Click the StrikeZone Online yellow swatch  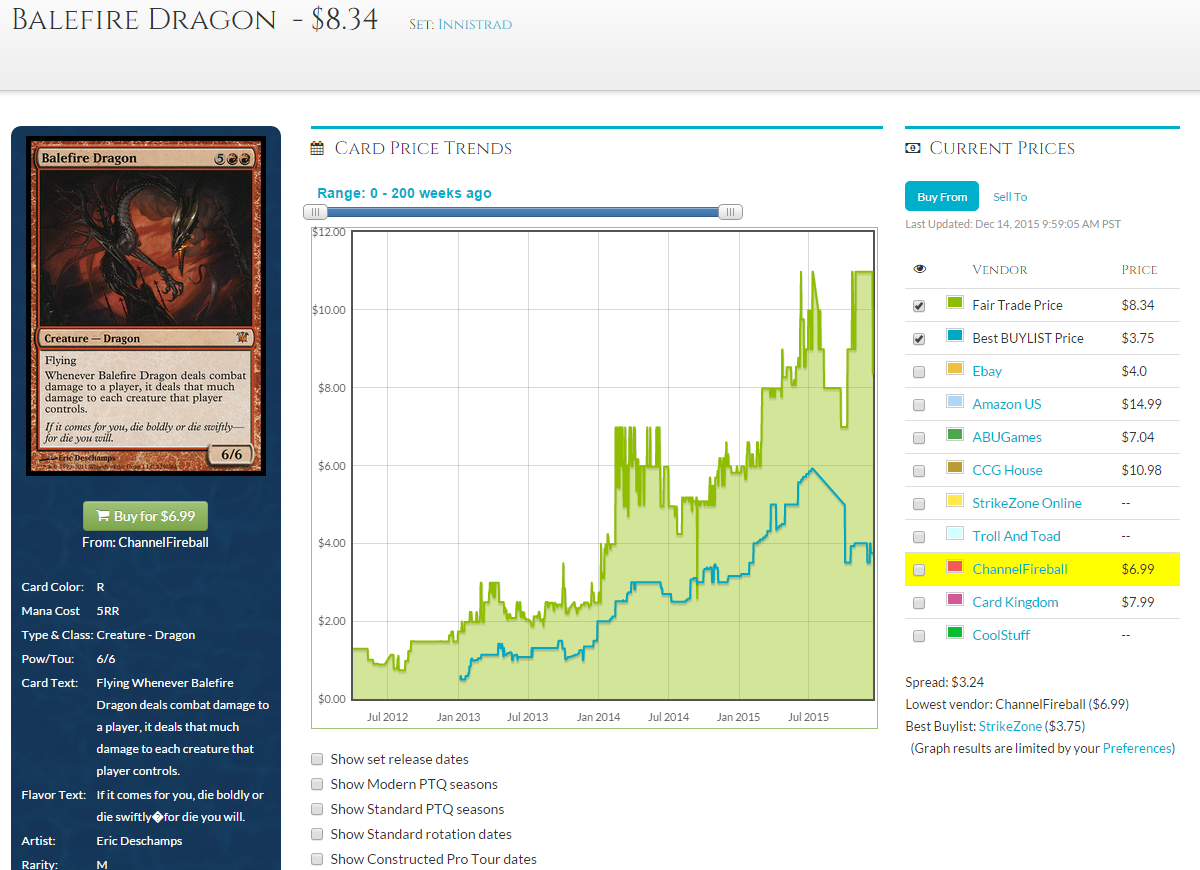pyautogui.click(x=955, y=501)
